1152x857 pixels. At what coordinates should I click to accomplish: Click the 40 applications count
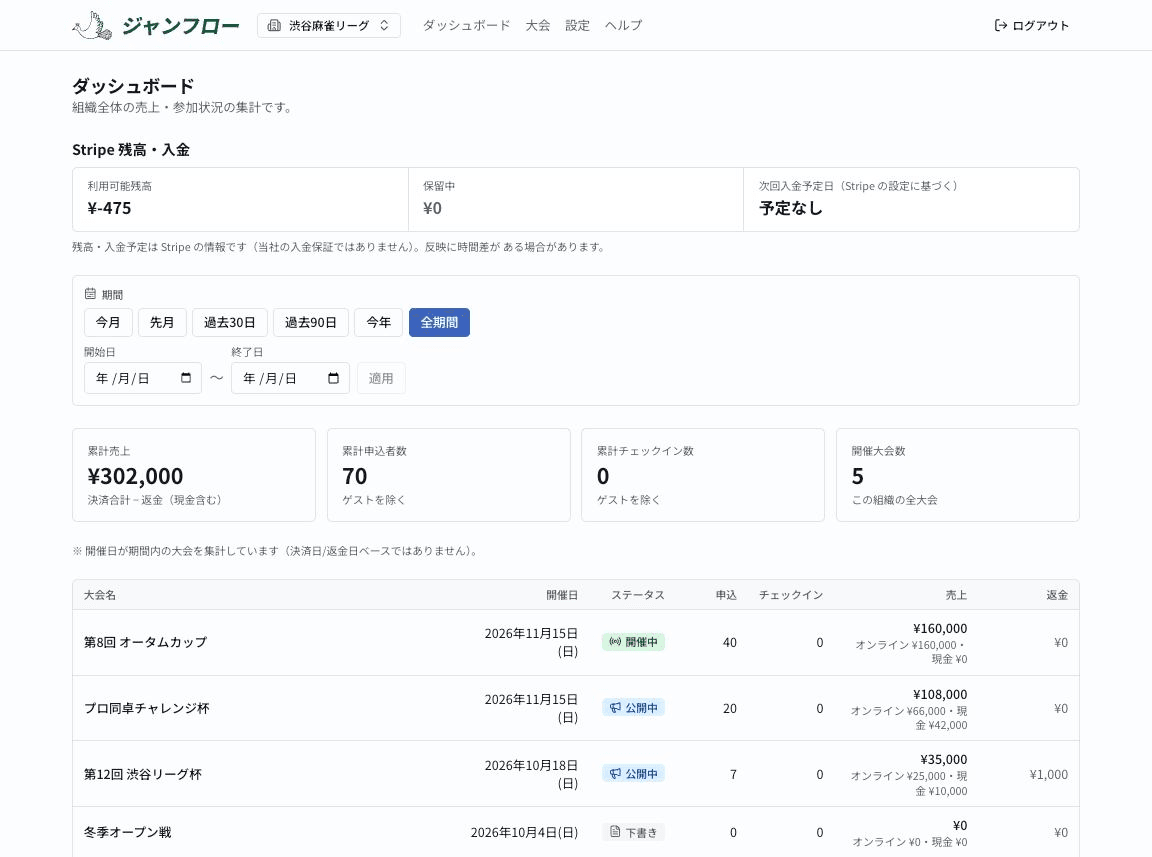point(730,642)
